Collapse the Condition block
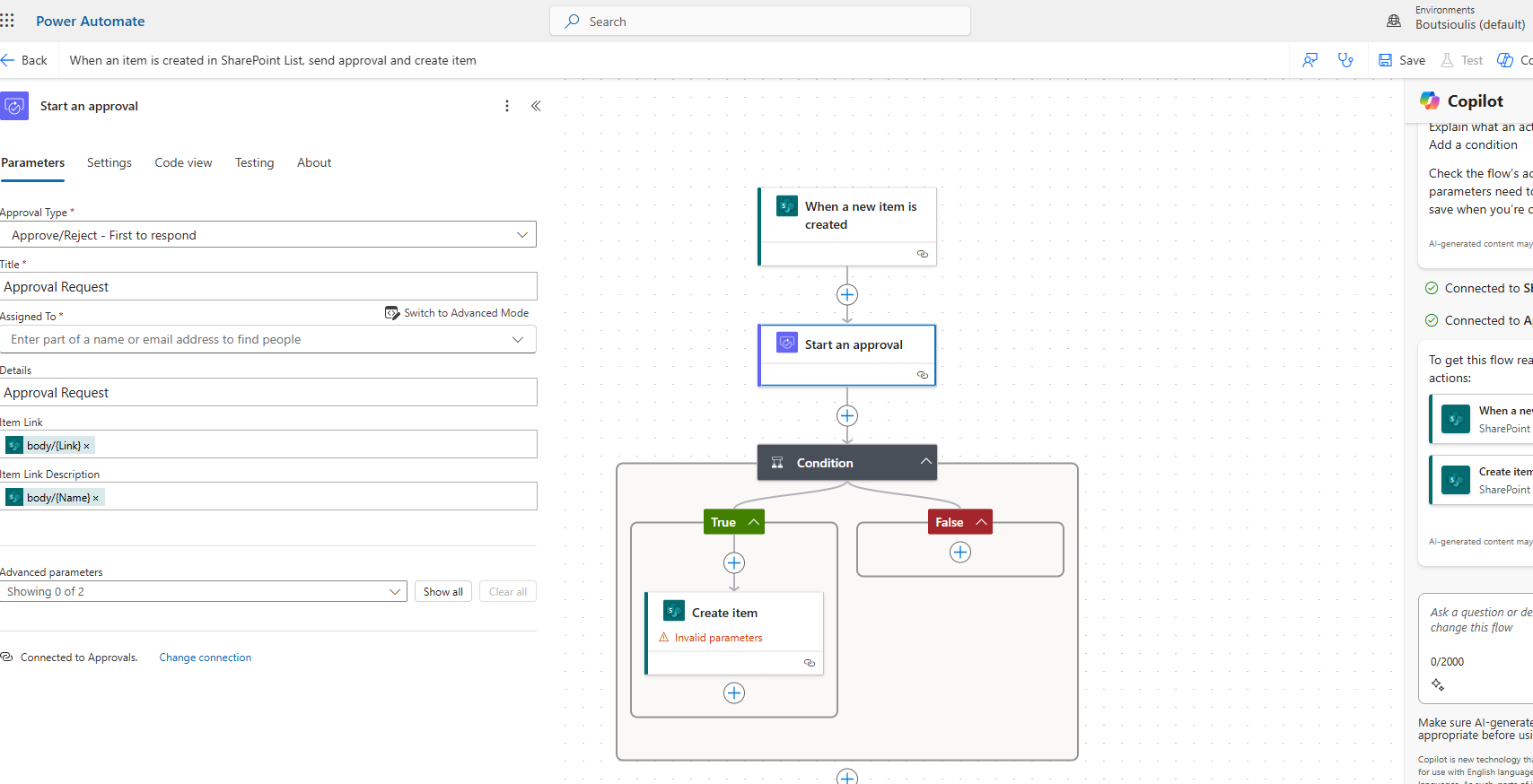1533x784 pixels. tap(925, 461)
